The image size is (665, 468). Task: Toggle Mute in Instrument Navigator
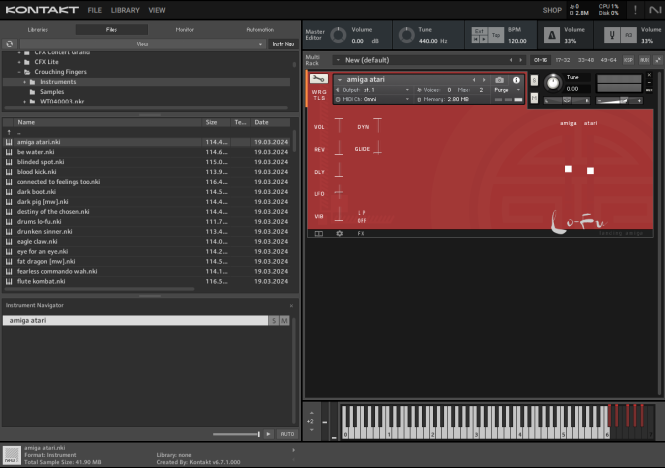coord(284,321)
